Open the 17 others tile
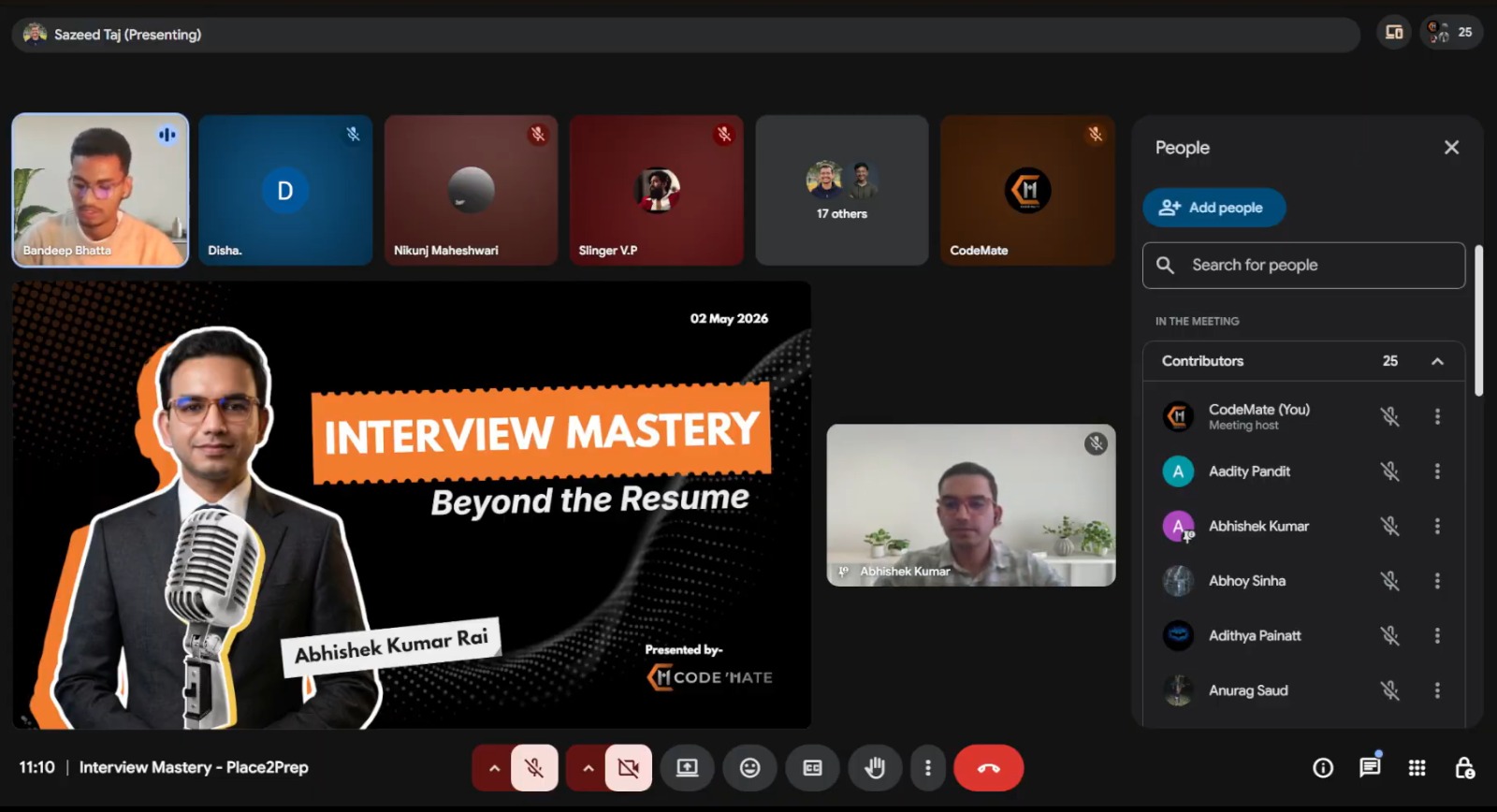Viewport: 1497px width, 812px height. (842, 191)
